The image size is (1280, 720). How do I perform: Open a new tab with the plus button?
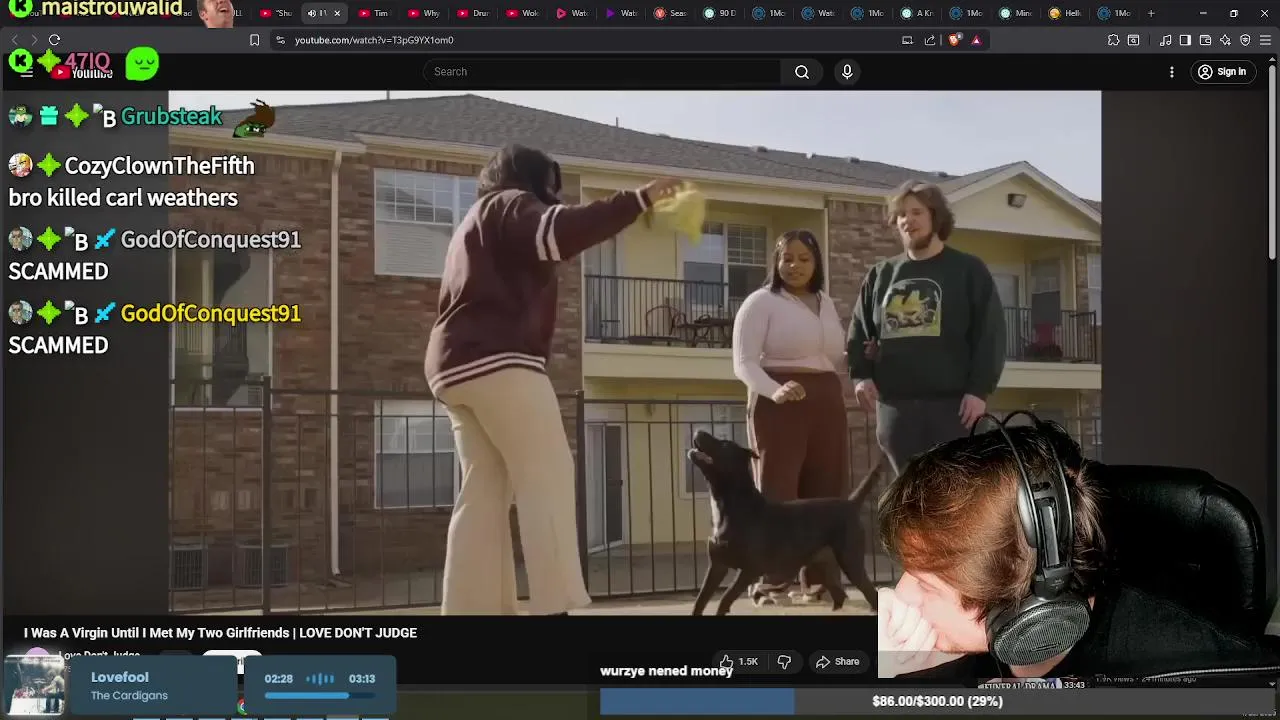1151,13
